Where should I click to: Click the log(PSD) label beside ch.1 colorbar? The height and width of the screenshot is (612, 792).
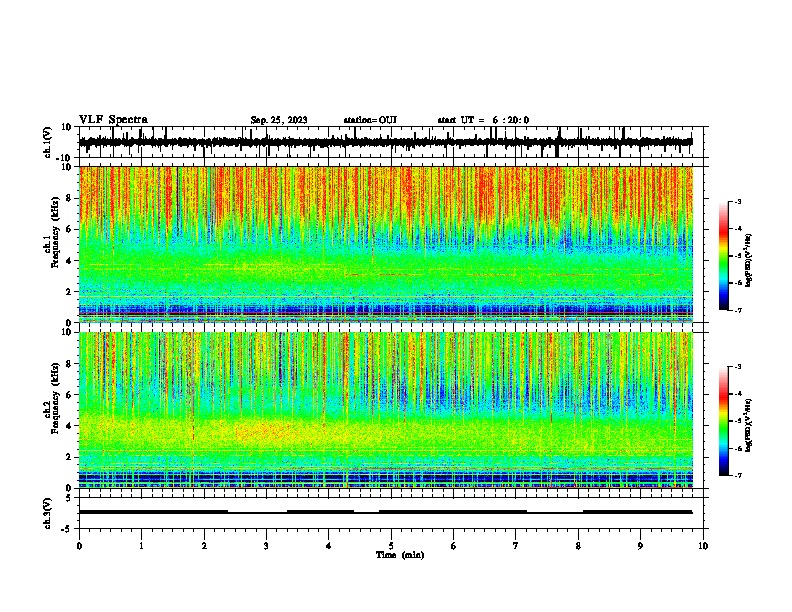(x=748, y=261)
